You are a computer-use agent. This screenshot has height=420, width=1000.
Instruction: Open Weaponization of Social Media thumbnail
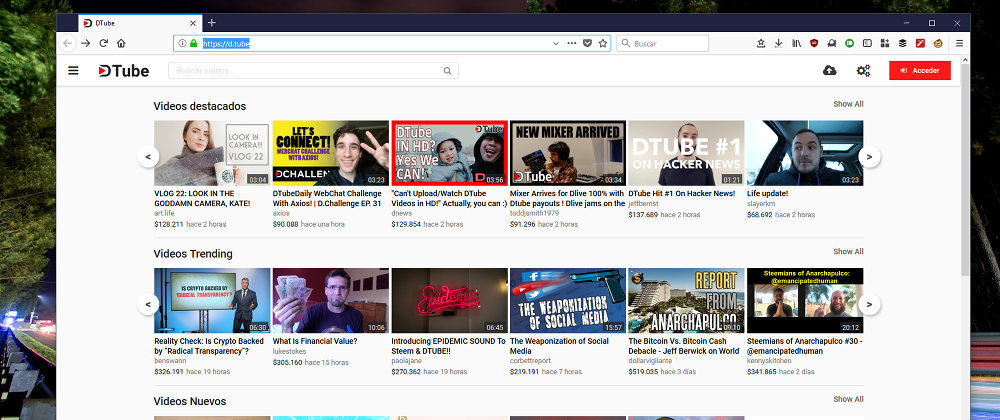568,301
